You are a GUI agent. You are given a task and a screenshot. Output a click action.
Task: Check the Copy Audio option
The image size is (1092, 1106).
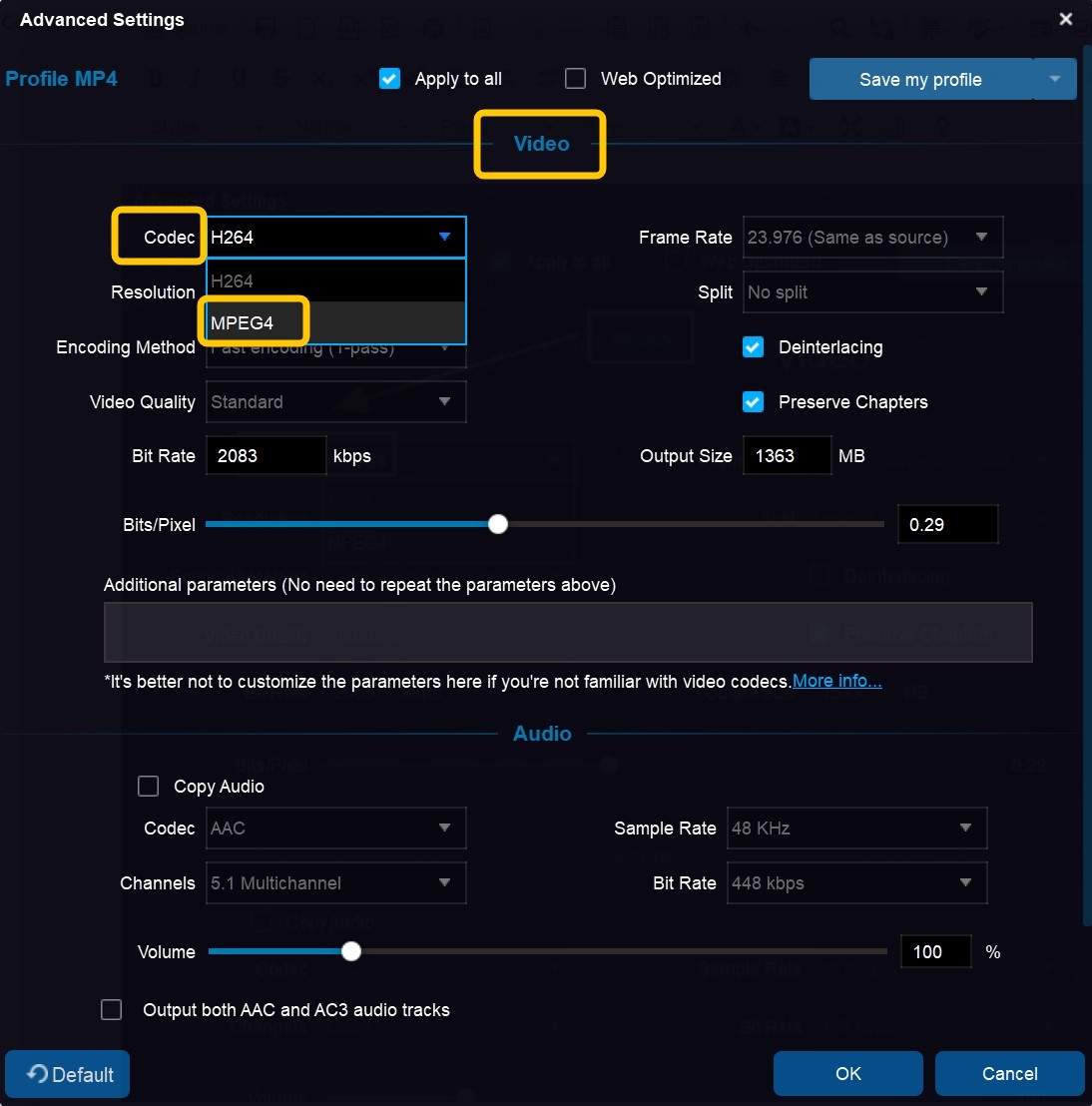pyautogui.click(x=148, y=786)
